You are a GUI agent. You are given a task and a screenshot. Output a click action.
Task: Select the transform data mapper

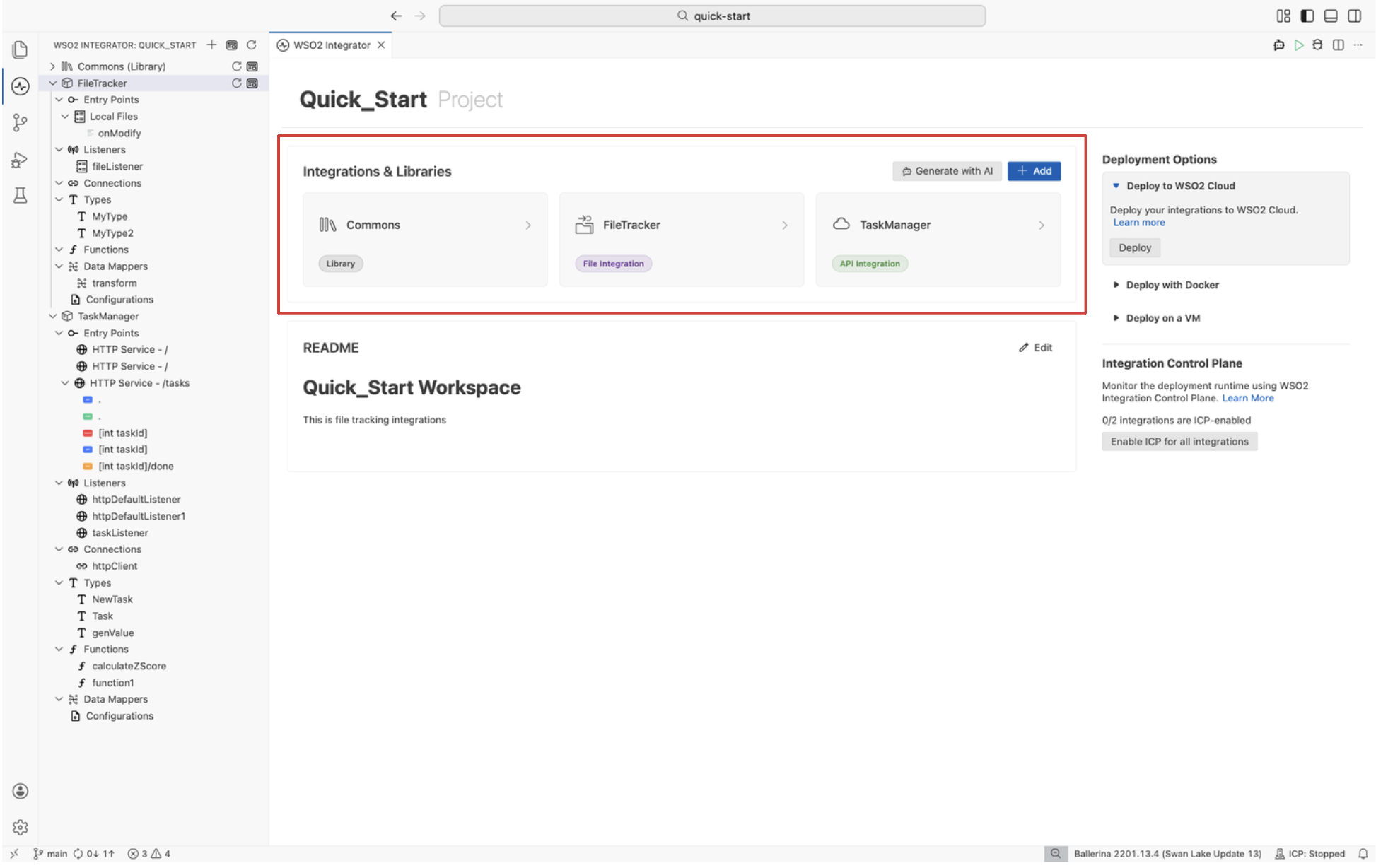114,283
